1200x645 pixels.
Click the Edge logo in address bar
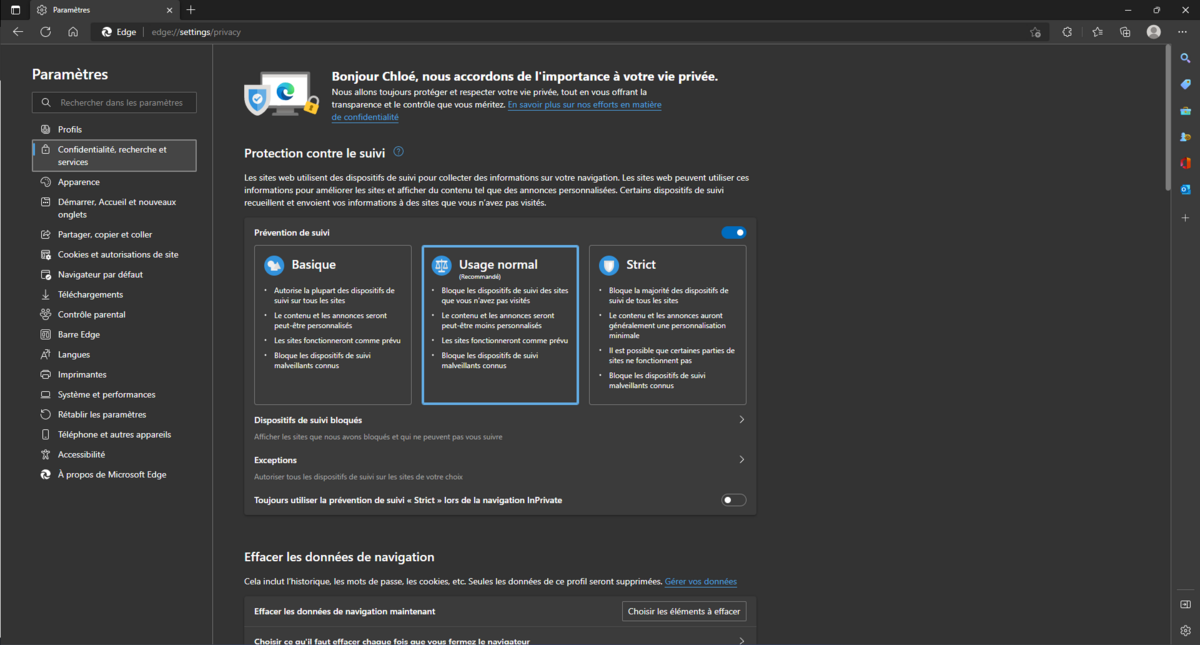(x=107, y=32)
